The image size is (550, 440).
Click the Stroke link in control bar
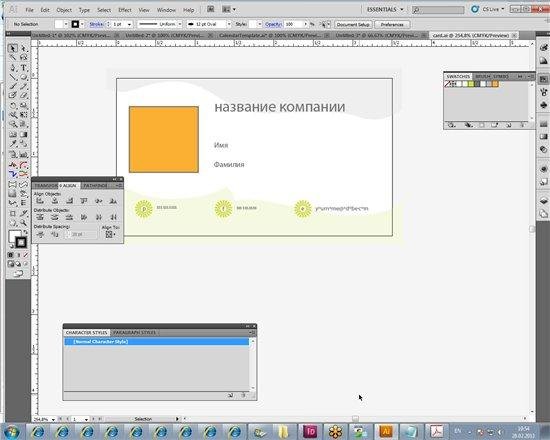[96, 24]
